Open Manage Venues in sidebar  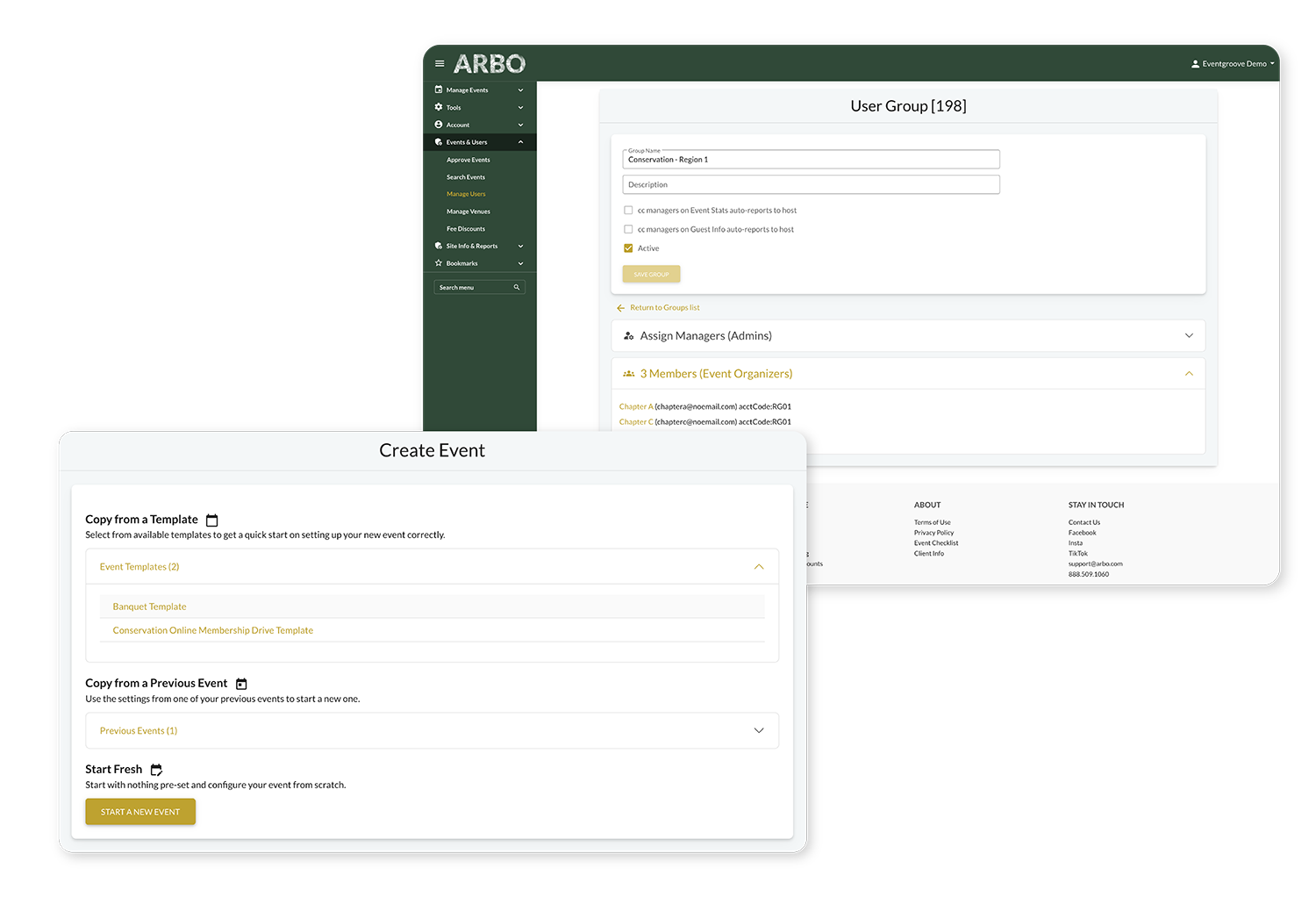pyautogui.click(x=468, y=212)
